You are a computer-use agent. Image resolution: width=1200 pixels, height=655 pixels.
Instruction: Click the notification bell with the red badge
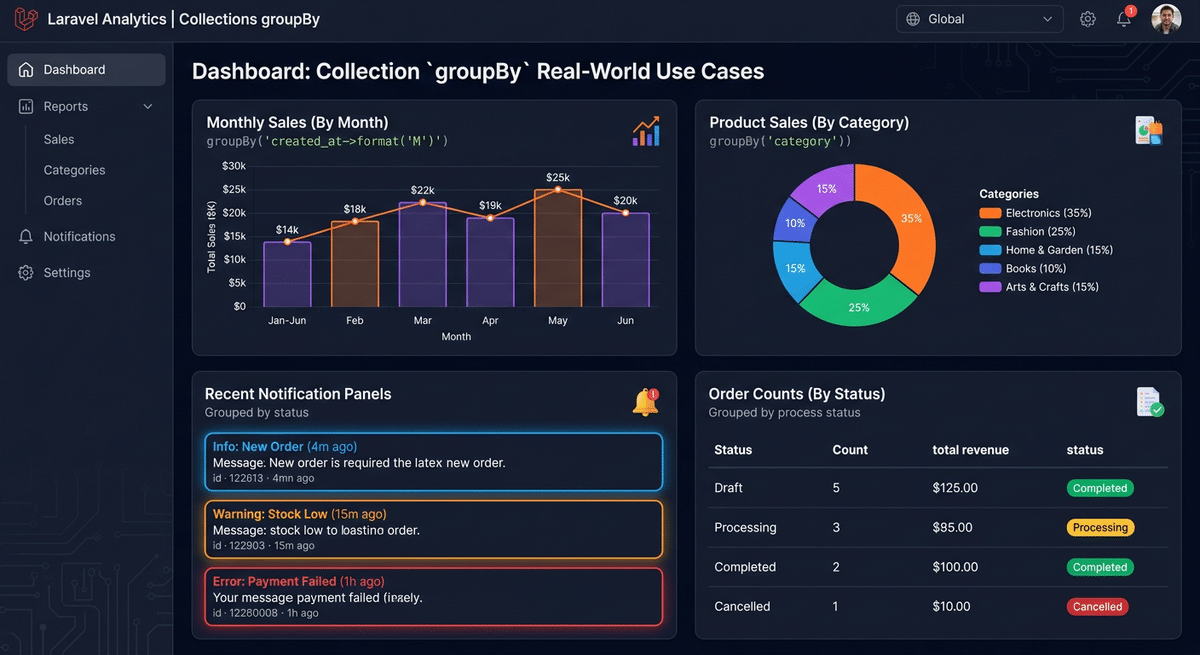pos(1124,18)
